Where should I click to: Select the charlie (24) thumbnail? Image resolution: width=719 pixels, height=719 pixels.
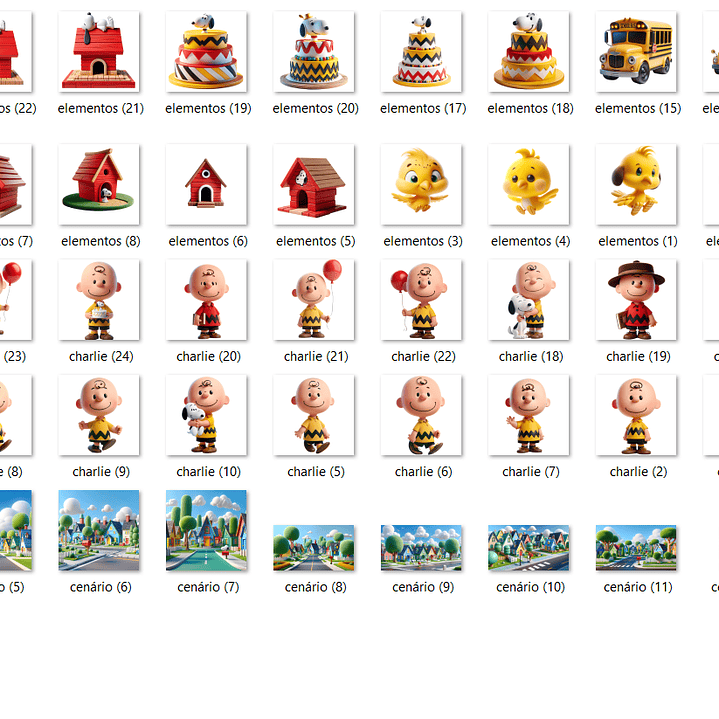pos(98,300)
